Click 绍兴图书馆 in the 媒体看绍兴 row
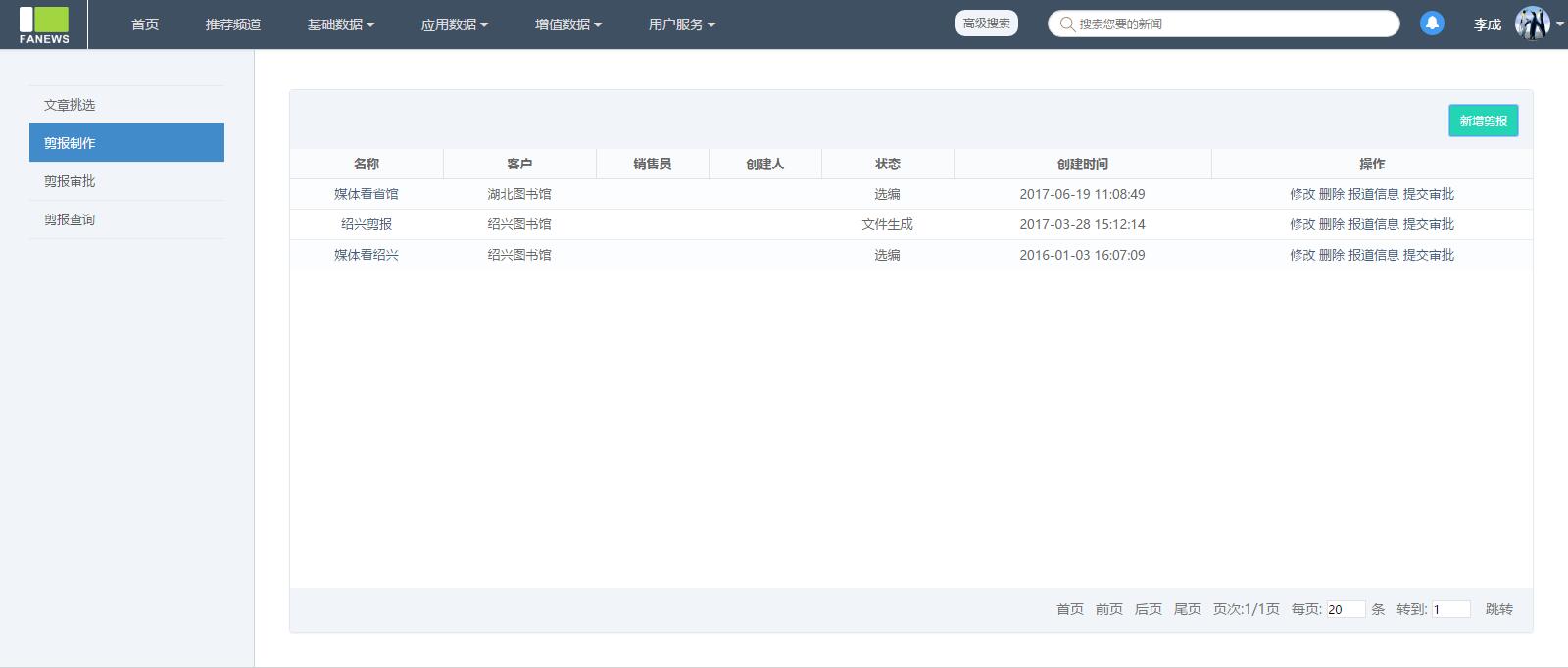 tap(519, 255)
